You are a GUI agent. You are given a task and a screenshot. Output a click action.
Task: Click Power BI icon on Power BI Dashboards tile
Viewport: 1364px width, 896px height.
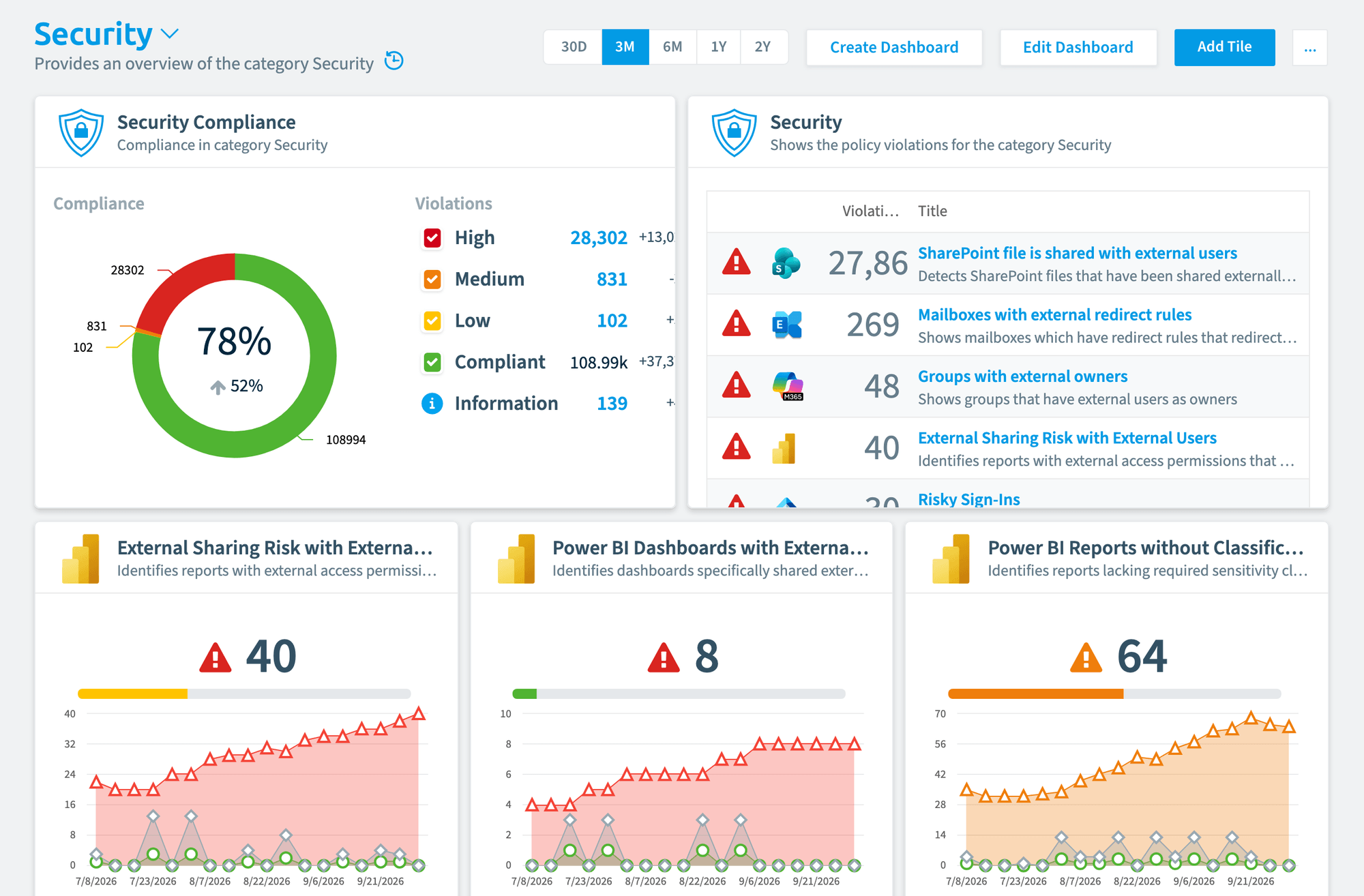point(516,558)
